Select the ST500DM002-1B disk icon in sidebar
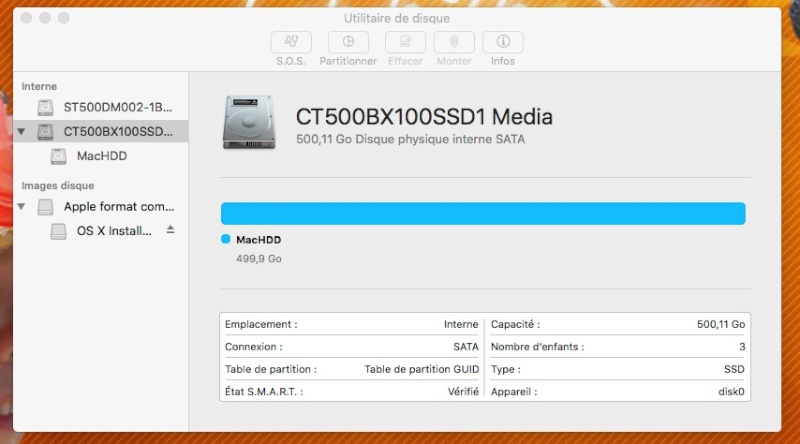 (x=45, y=107)
